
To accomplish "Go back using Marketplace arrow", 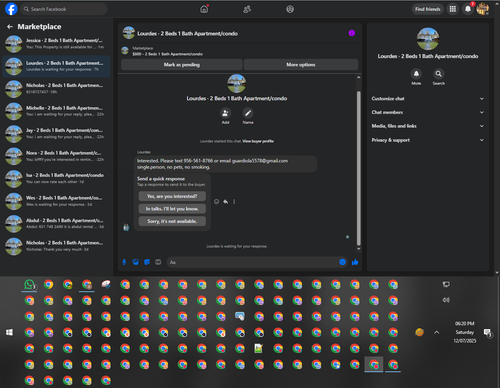I will pyautogui.click(x=10, y=27).
